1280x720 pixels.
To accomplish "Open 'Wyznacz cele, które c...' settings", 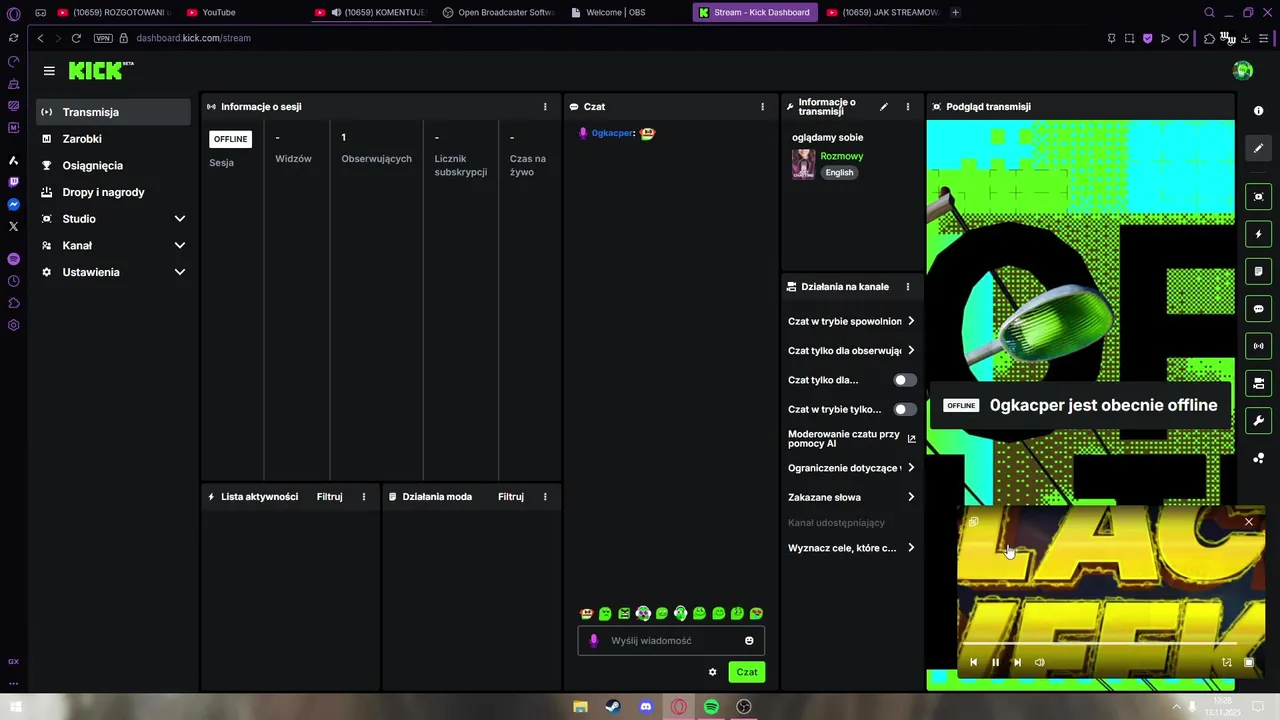I will [852, 548].
